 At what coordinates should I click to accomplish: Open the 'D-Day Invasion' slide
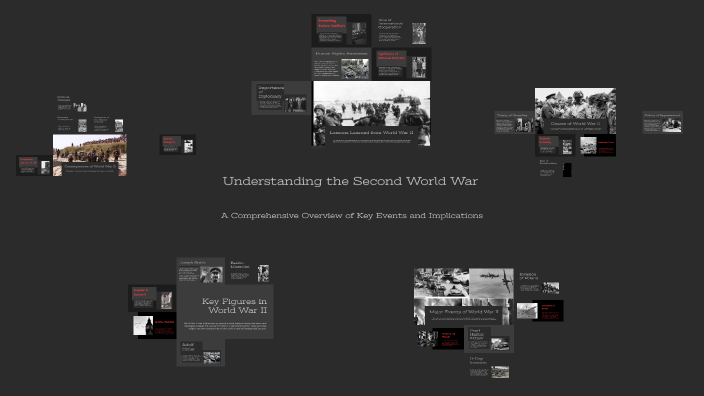489,366
